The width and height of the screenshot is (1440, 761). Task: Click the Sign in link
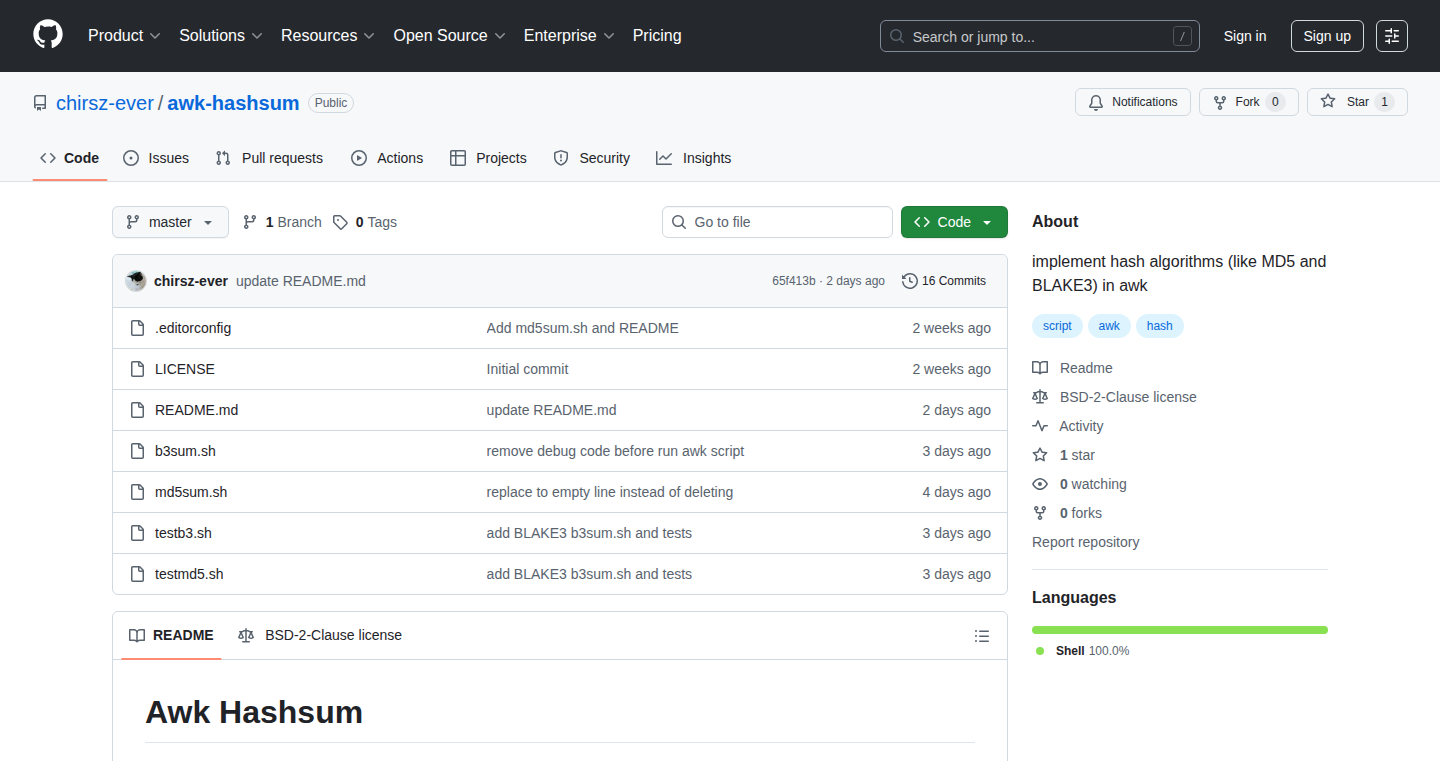coord(1245,36)
